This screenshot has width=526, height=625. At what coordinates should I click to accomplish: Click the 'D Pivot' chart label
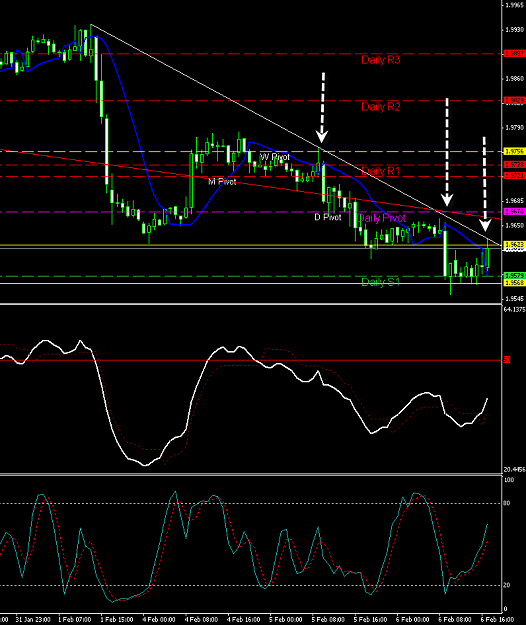pos(328,217)
